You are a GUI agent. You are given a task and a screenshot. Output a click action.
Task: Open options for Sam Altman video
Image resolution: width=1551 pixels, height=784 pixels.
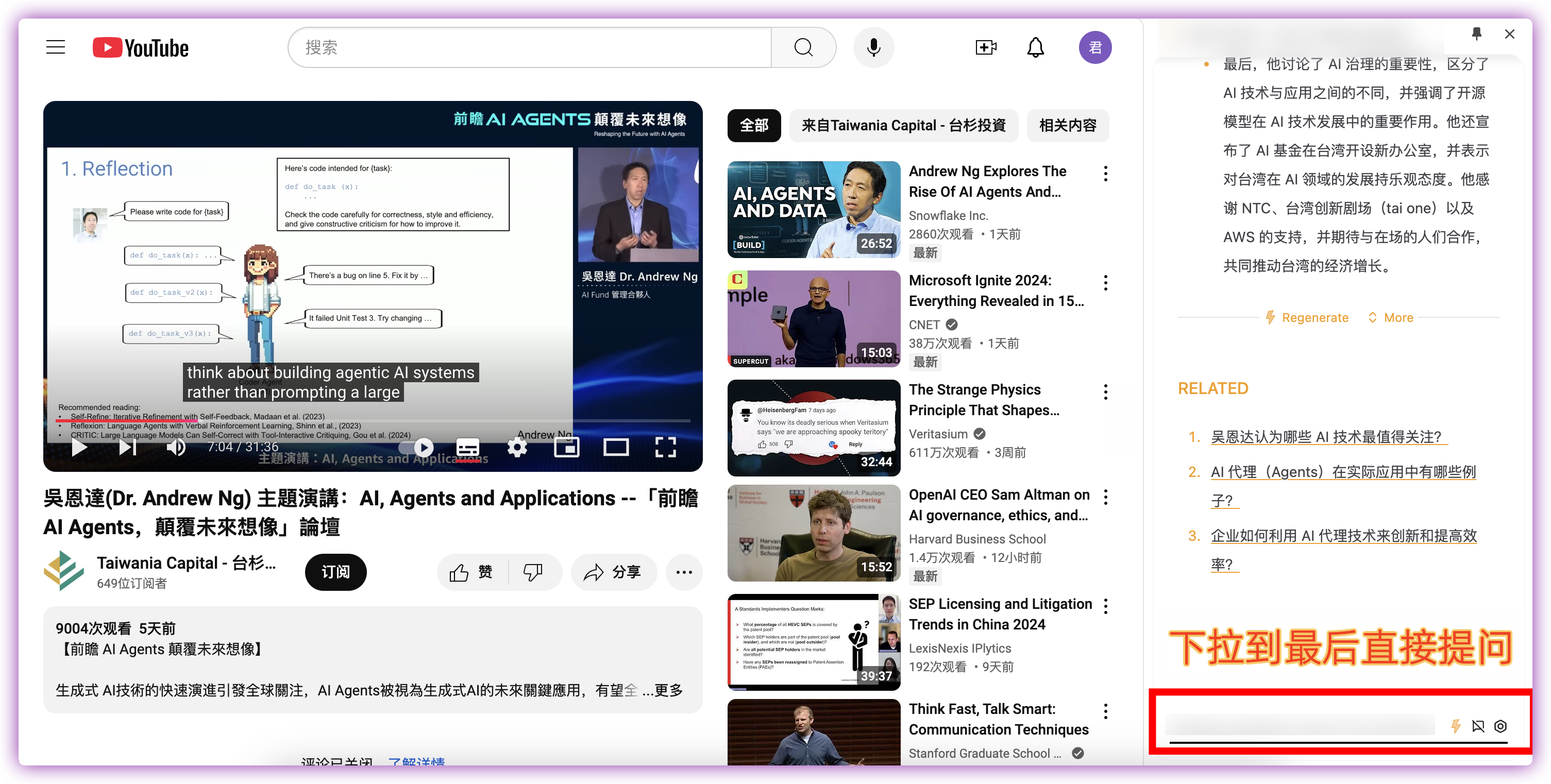click(1105, 497)
